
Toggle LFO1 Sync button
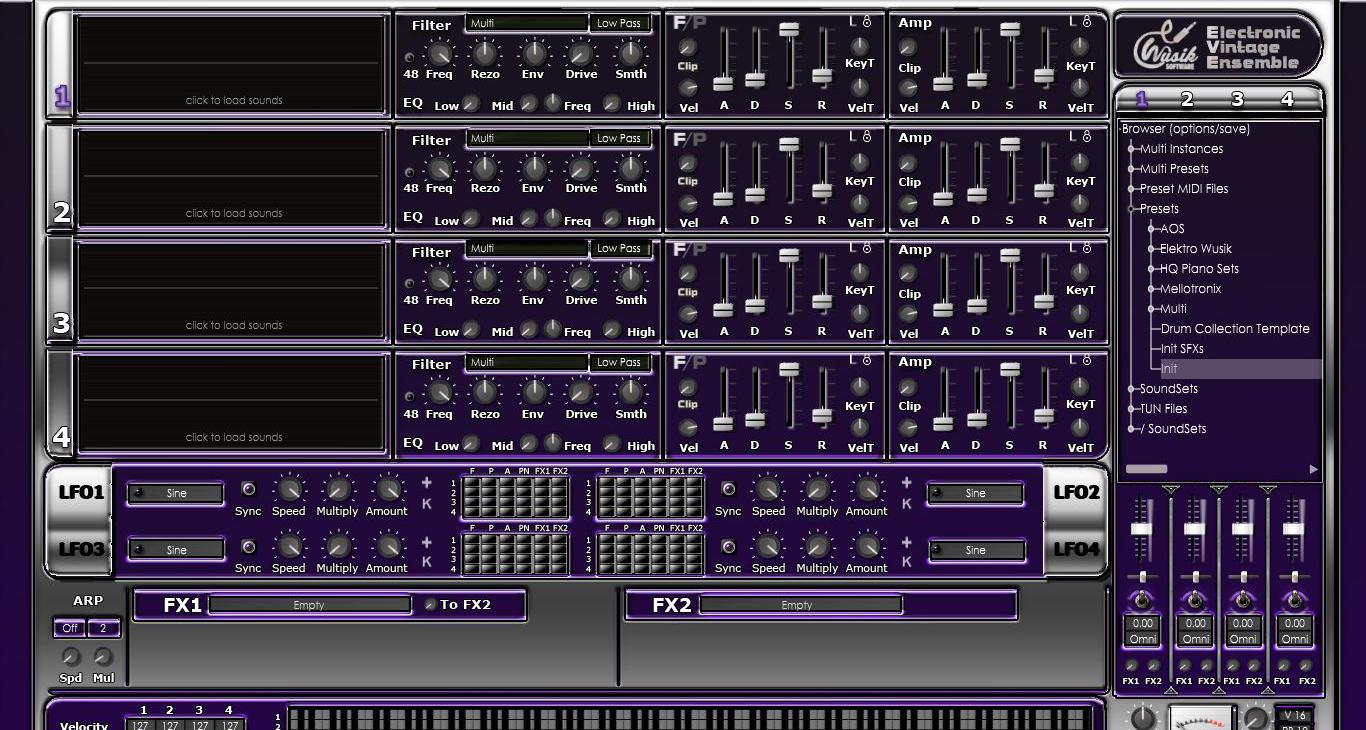click(x=249, y=489)
